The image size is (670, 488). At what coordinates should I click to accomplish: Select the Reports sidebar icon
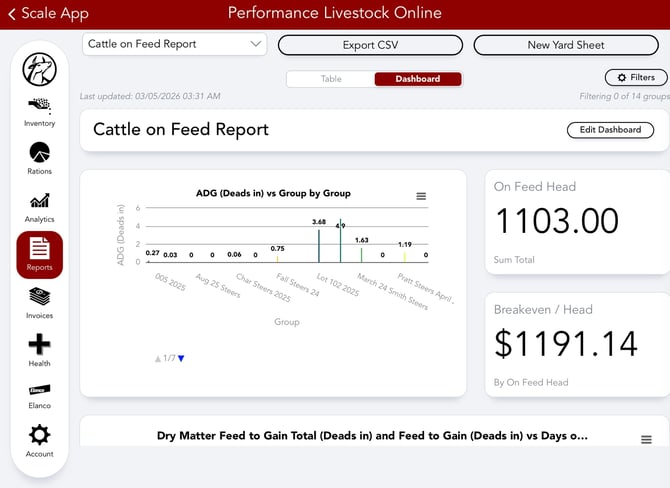(39, 254)
